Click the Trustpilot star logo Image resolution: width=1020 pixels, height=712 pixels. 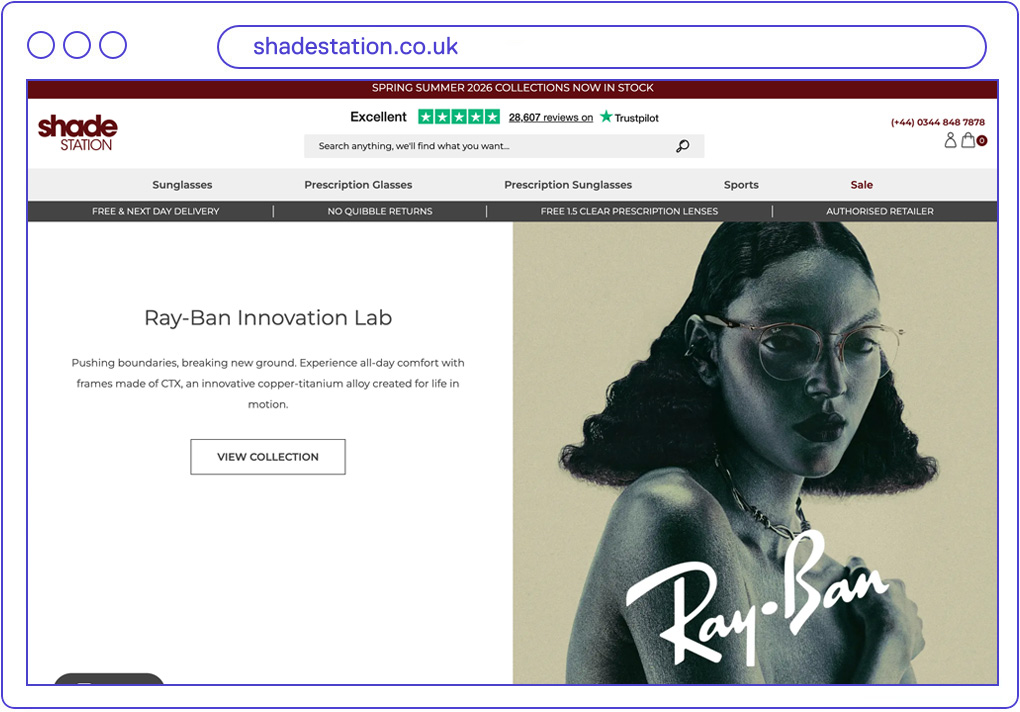(x=606, y=116)
